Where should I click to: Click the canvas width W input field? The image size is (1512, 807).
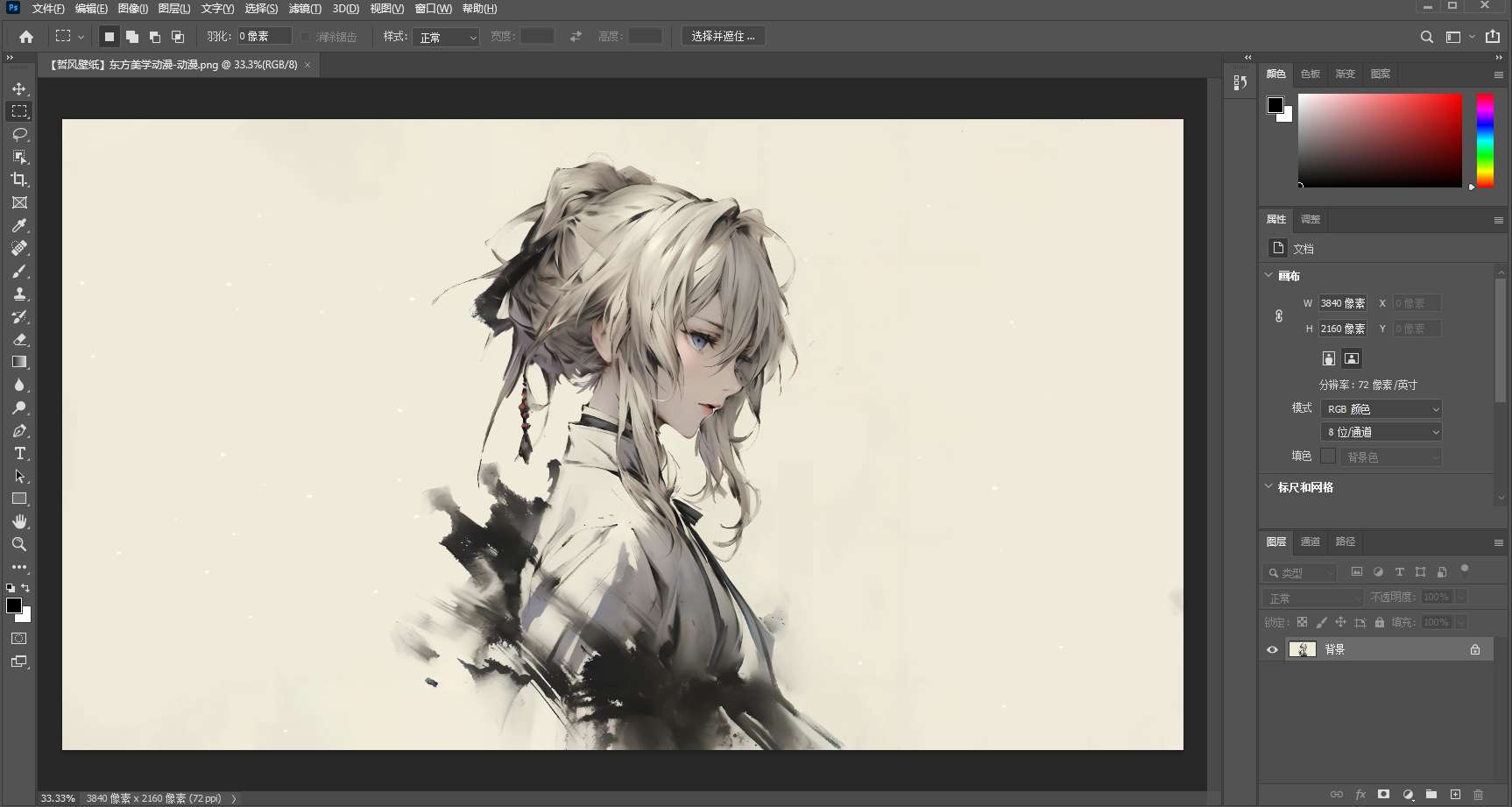[x=1343, y=303]
